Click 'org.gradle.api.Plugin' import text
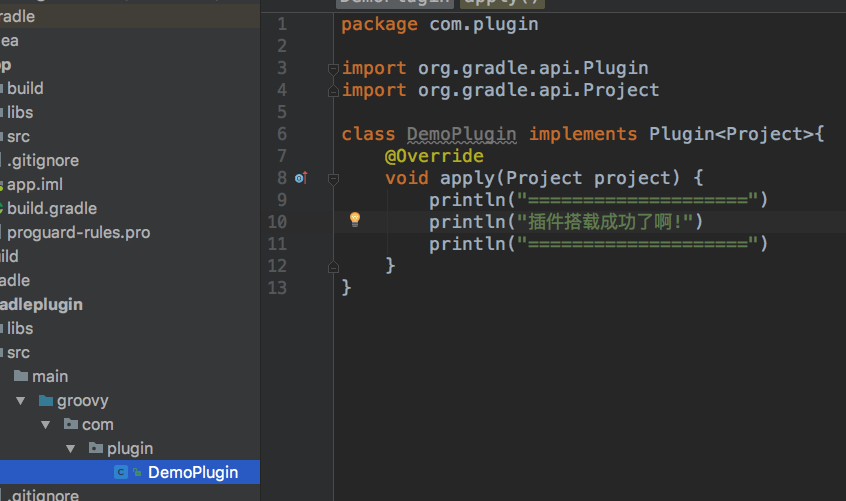This screenshot has height=501, width=846. [x=533, y=68]
